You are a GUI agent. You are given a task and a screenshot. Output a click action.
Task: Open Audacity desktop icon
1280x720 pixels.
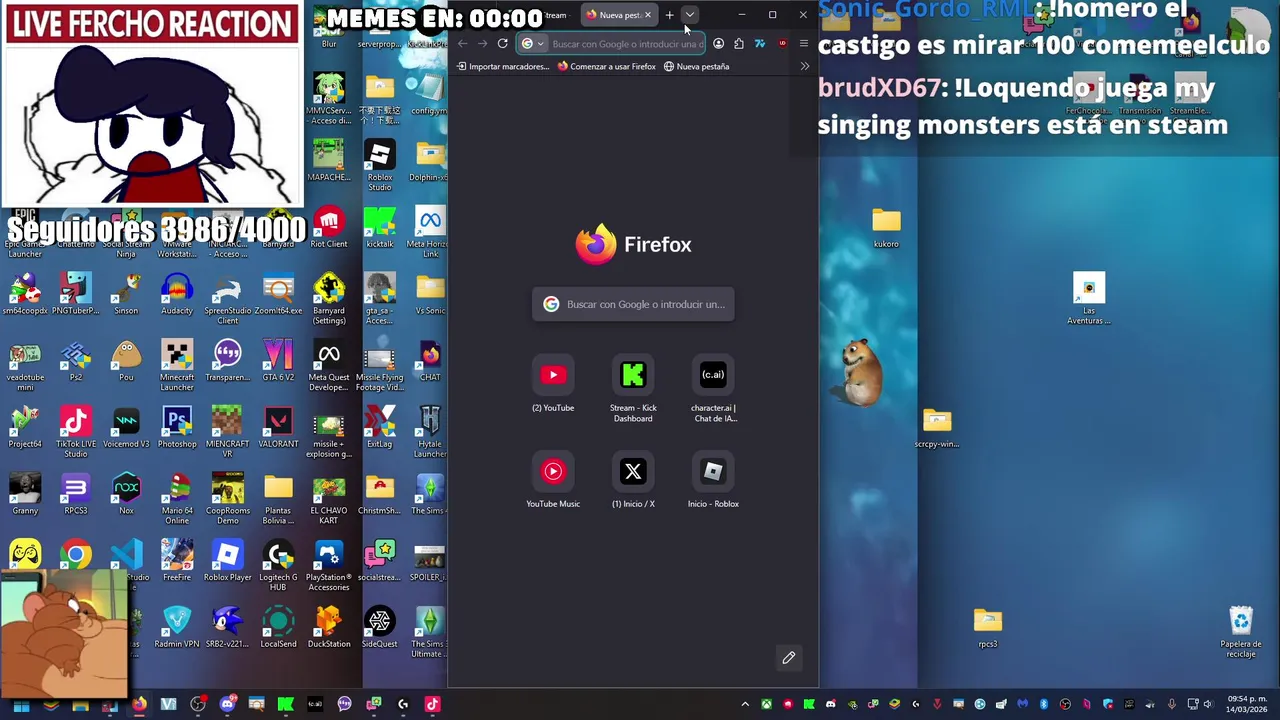(x=177, y=293)
